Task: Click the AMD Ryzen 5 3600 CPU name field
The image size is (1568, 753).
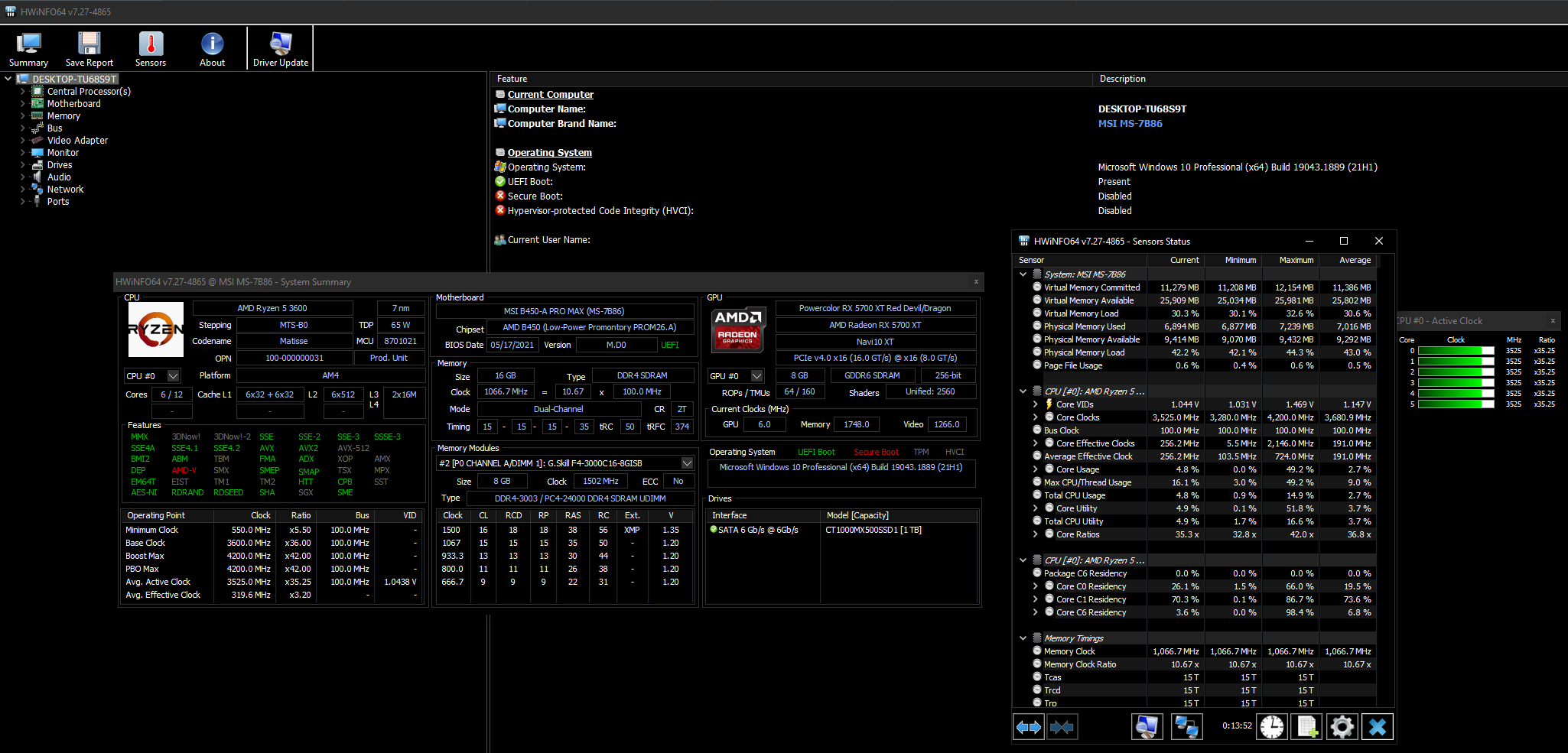Action: pyautogui.click(x=272, y=309)
